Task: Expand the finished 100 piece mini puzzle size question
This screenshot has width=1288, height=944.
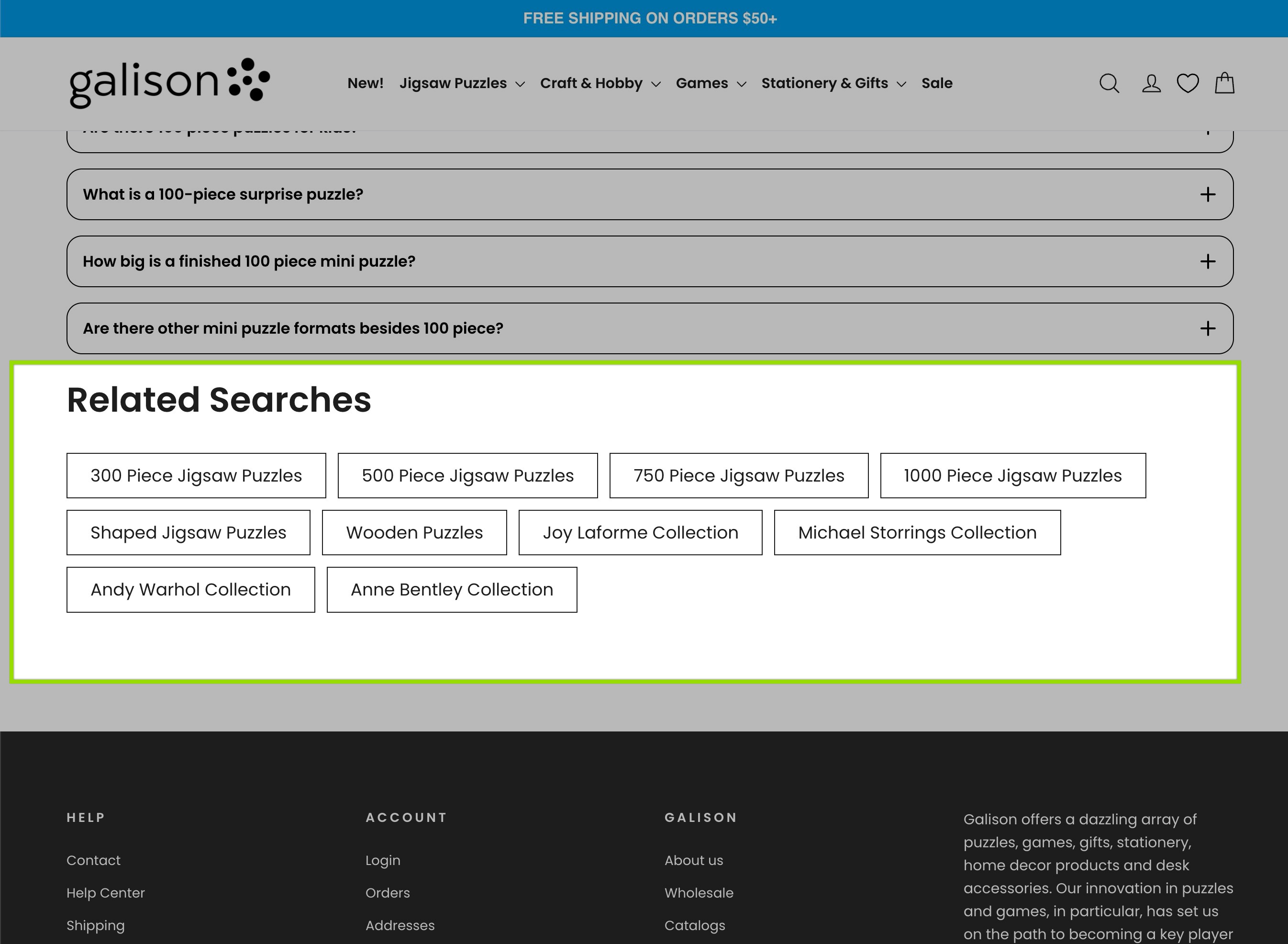Action: [x=650, y=261]
